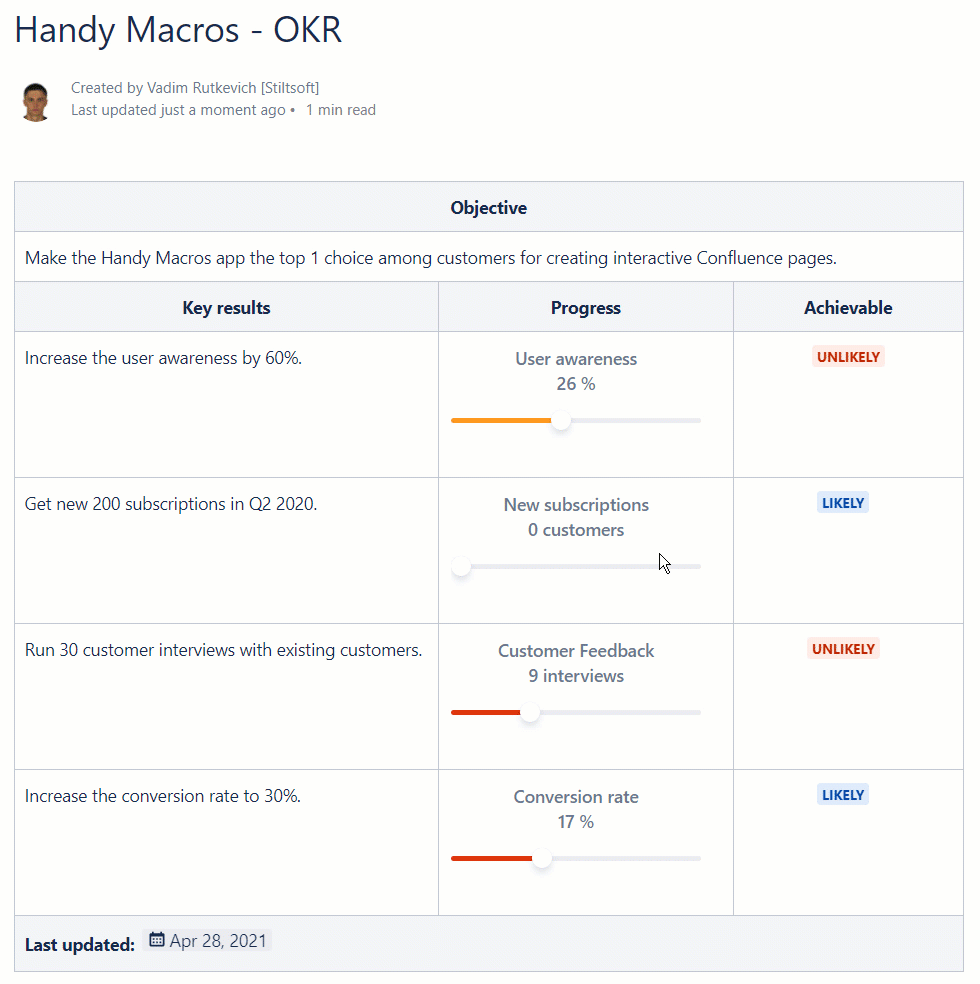
Task: Toggle the UNLIKELY status for user awareness
Action: (x=848, y=356)
